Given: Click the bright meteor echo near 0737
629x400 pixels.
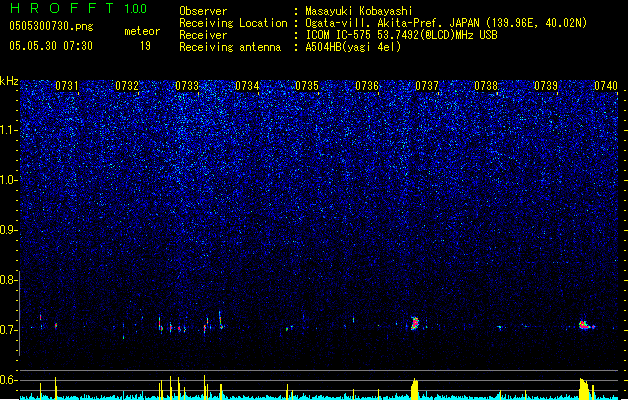Looking at the screenshot, I should 415,323.
